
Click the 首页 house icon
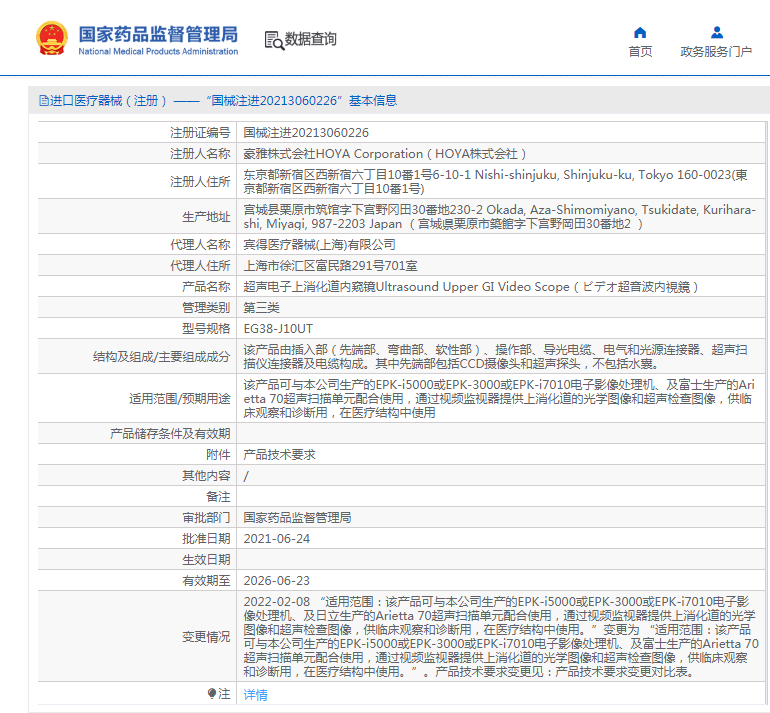click(x=640, y=32)
